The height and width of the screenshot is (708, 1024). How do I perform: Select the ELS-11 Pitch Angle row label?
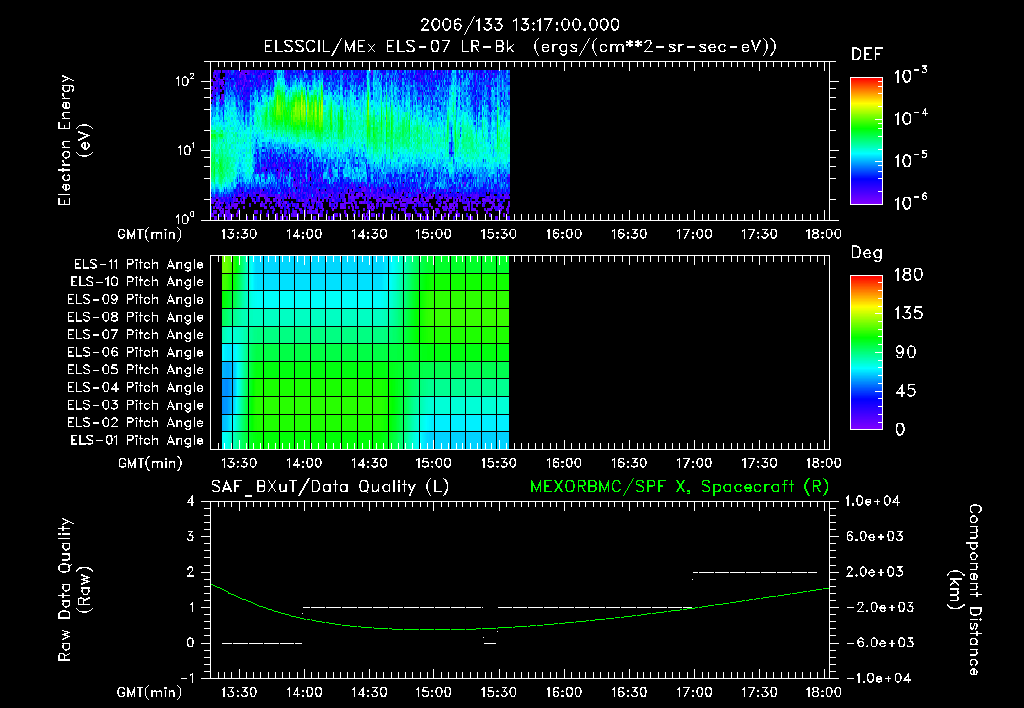click(x=138, y=265)
